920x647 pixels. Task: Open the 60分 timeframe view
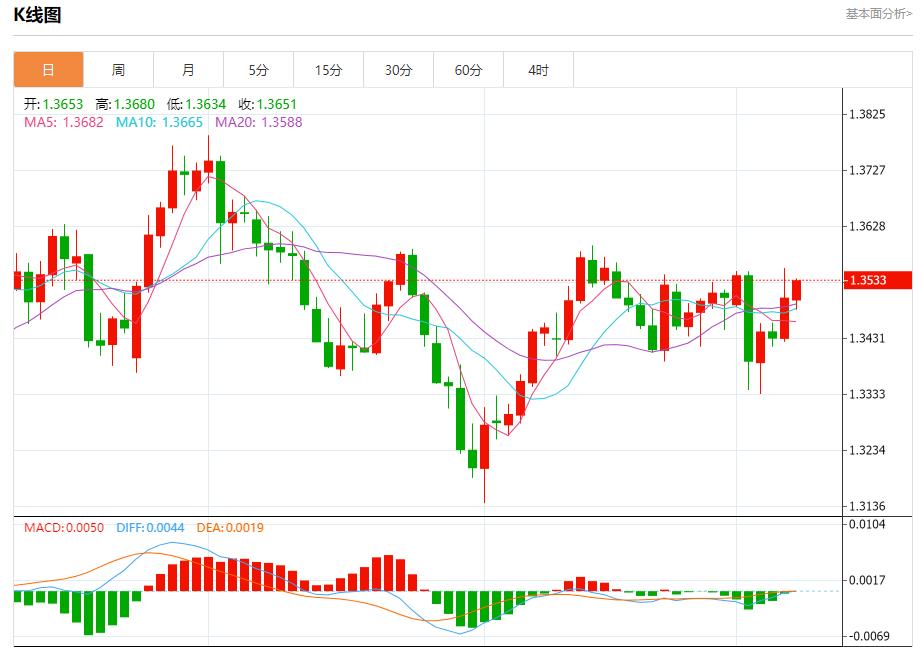click(467, 70)
